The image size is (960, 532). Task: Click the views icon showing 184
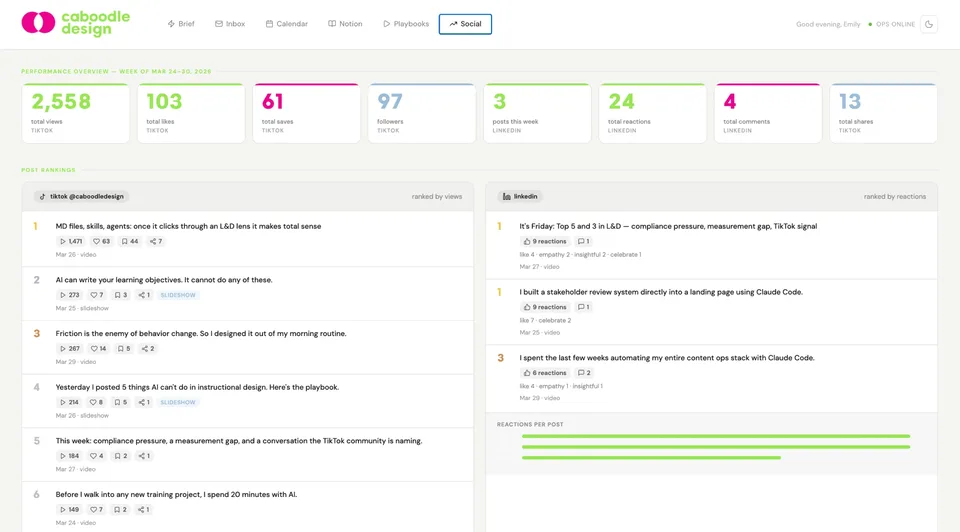(62, 456)
